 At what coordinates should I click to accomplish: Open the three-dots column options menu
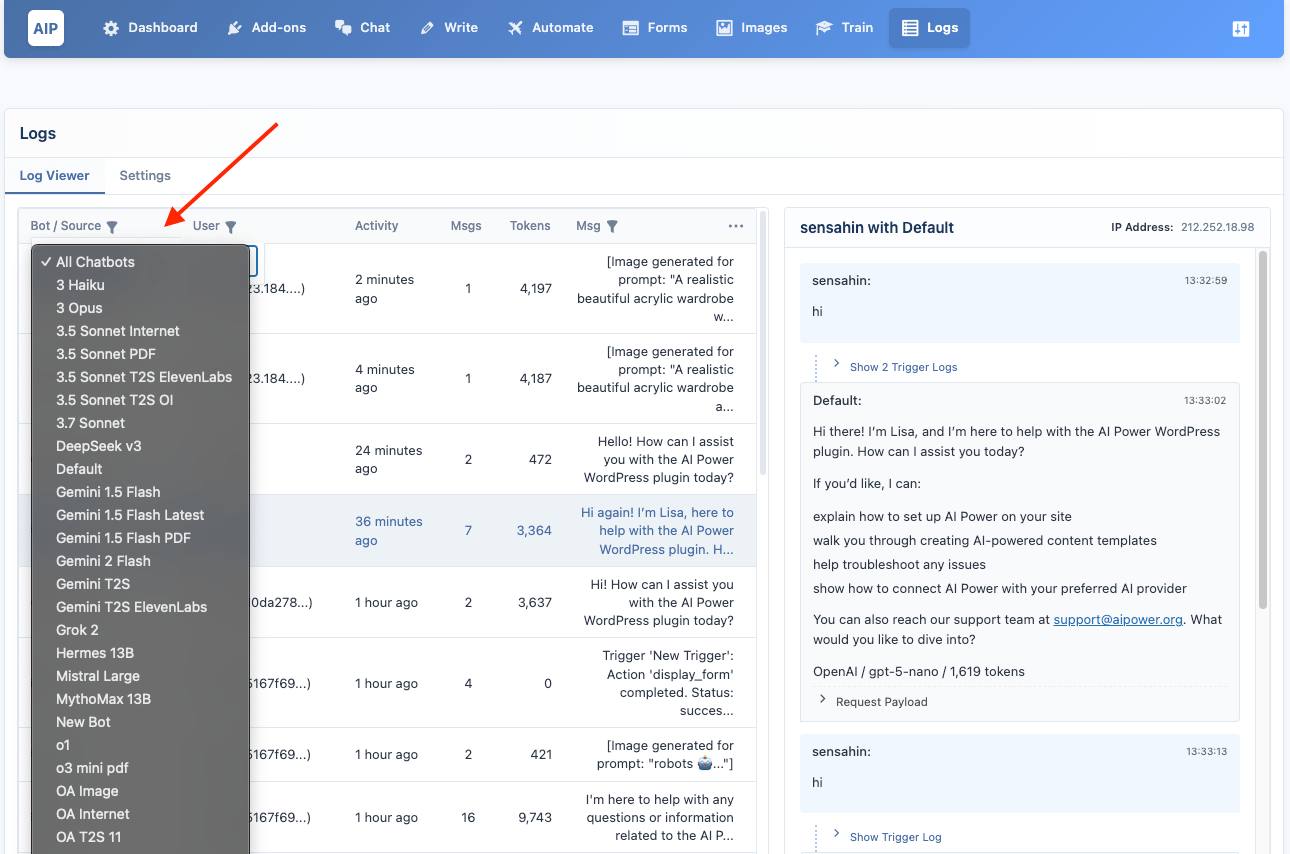pos(736,226)
